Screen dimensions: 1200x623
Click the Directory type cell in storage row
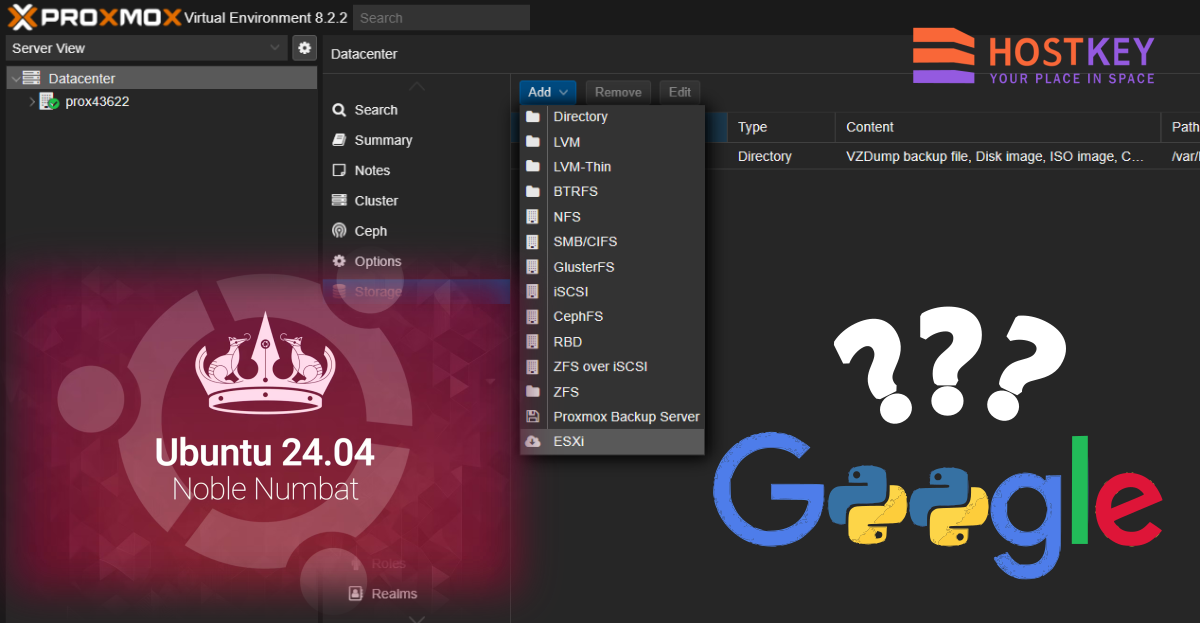click(x=781, y=156)
